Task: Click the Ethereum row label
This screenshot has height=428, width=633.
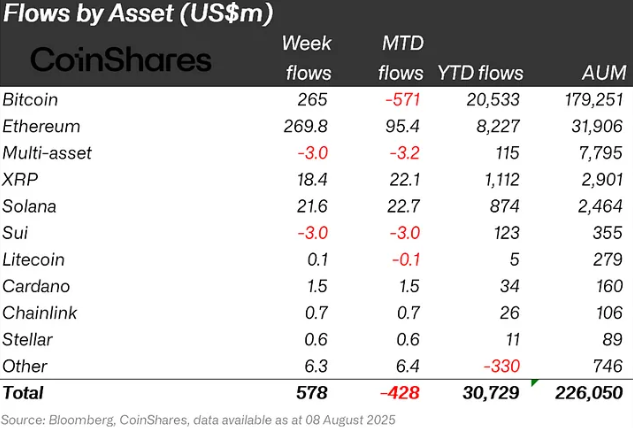Action: 42,127
